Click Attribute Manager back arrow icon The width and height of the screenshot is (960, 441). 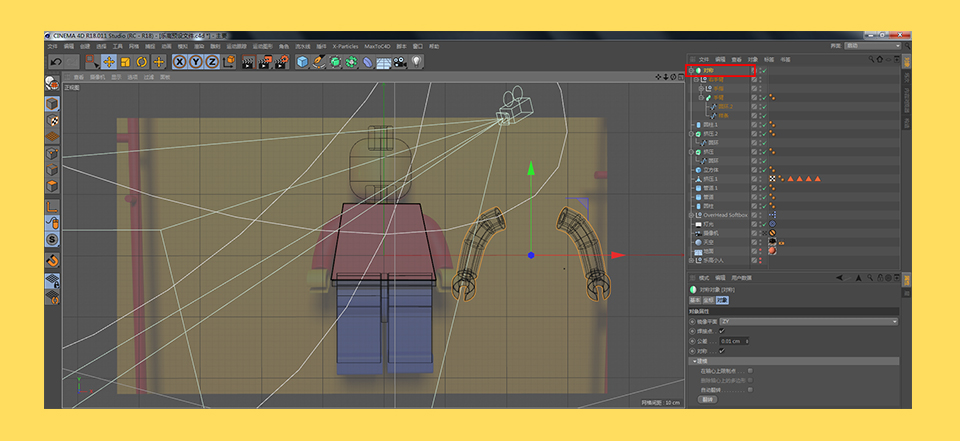click(839, 278)
